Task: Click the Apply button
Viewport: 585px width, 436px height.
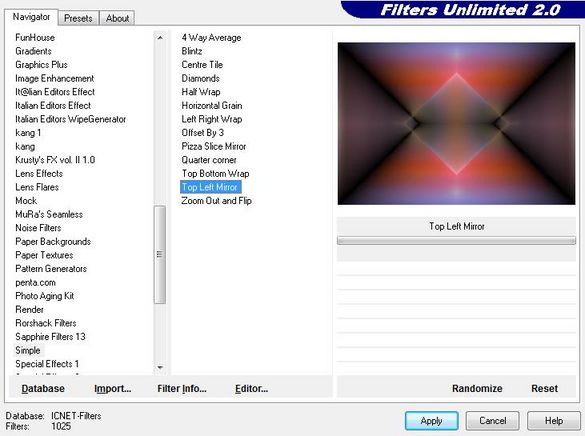Action: [432, 421]
